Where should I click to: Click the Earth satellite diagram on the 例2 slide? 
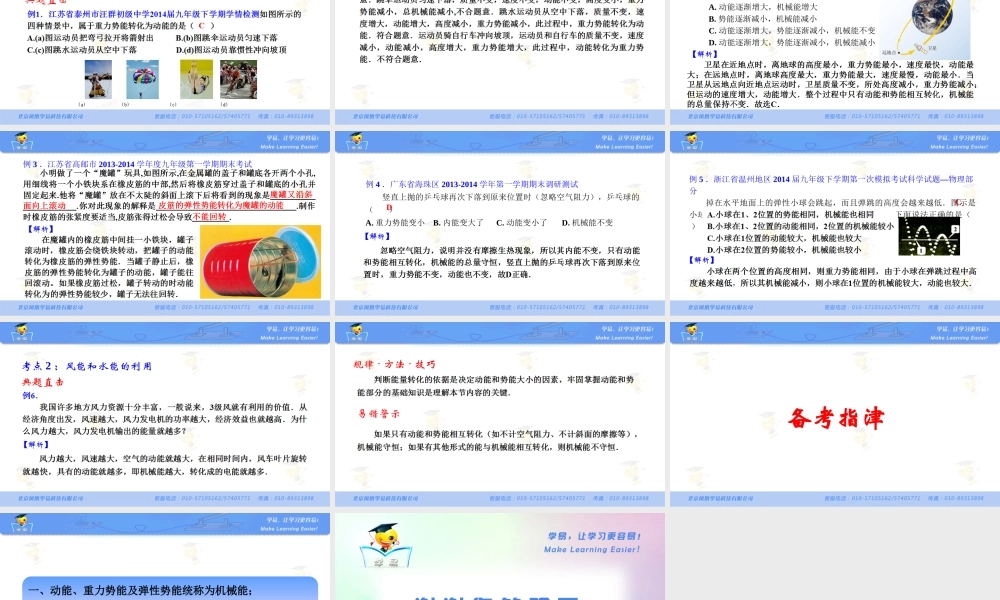(925, 27)
